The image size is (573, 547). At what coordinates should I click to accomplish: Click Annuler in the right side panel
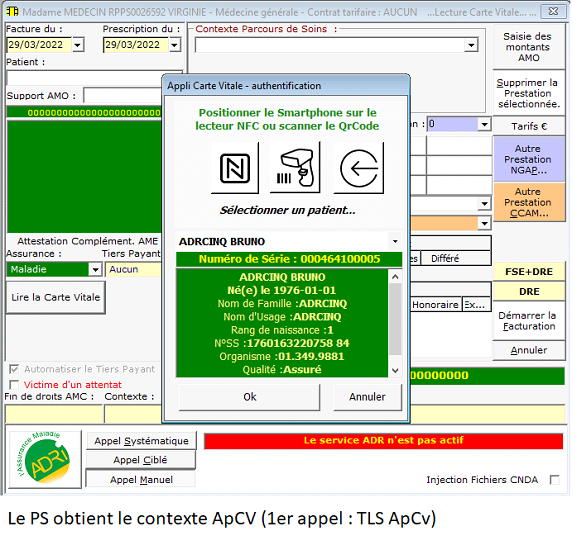pos(529,350)
